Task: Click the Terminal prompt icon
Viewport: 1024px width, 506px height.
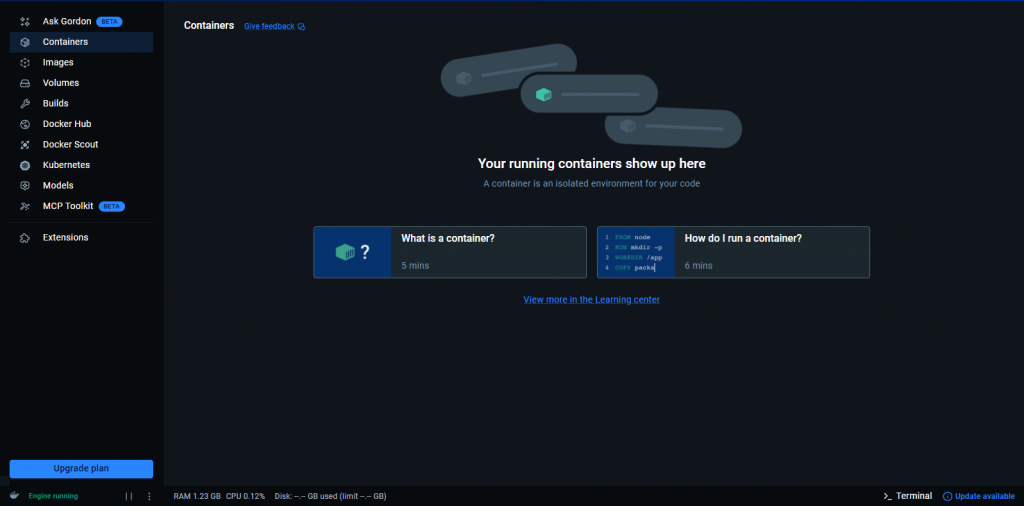Action: [887, 496]
